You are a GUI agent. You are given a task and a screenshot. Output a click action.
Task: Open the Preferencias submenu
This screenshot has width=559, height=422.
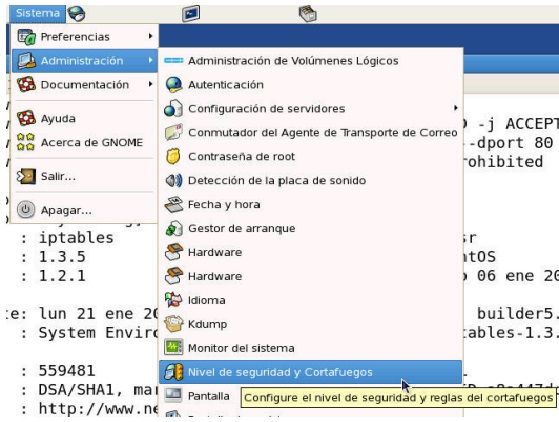(x=85, y=37)
